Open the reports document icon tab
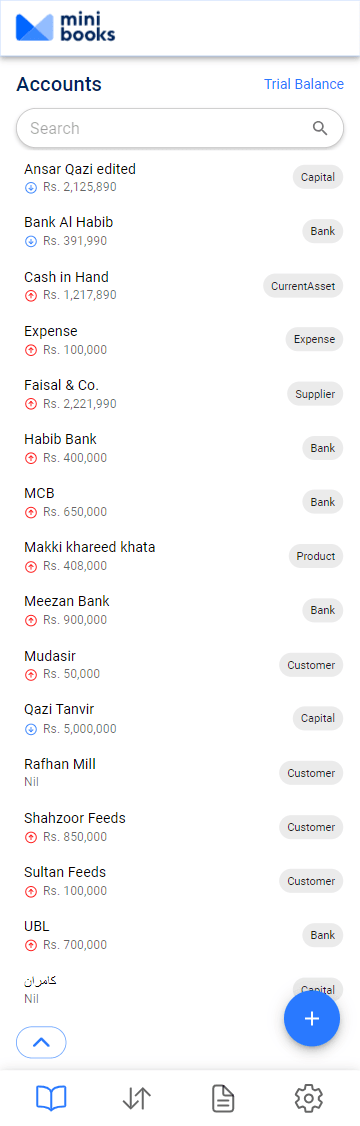This screenshot has width=360, height=1126. [223, 1098]
